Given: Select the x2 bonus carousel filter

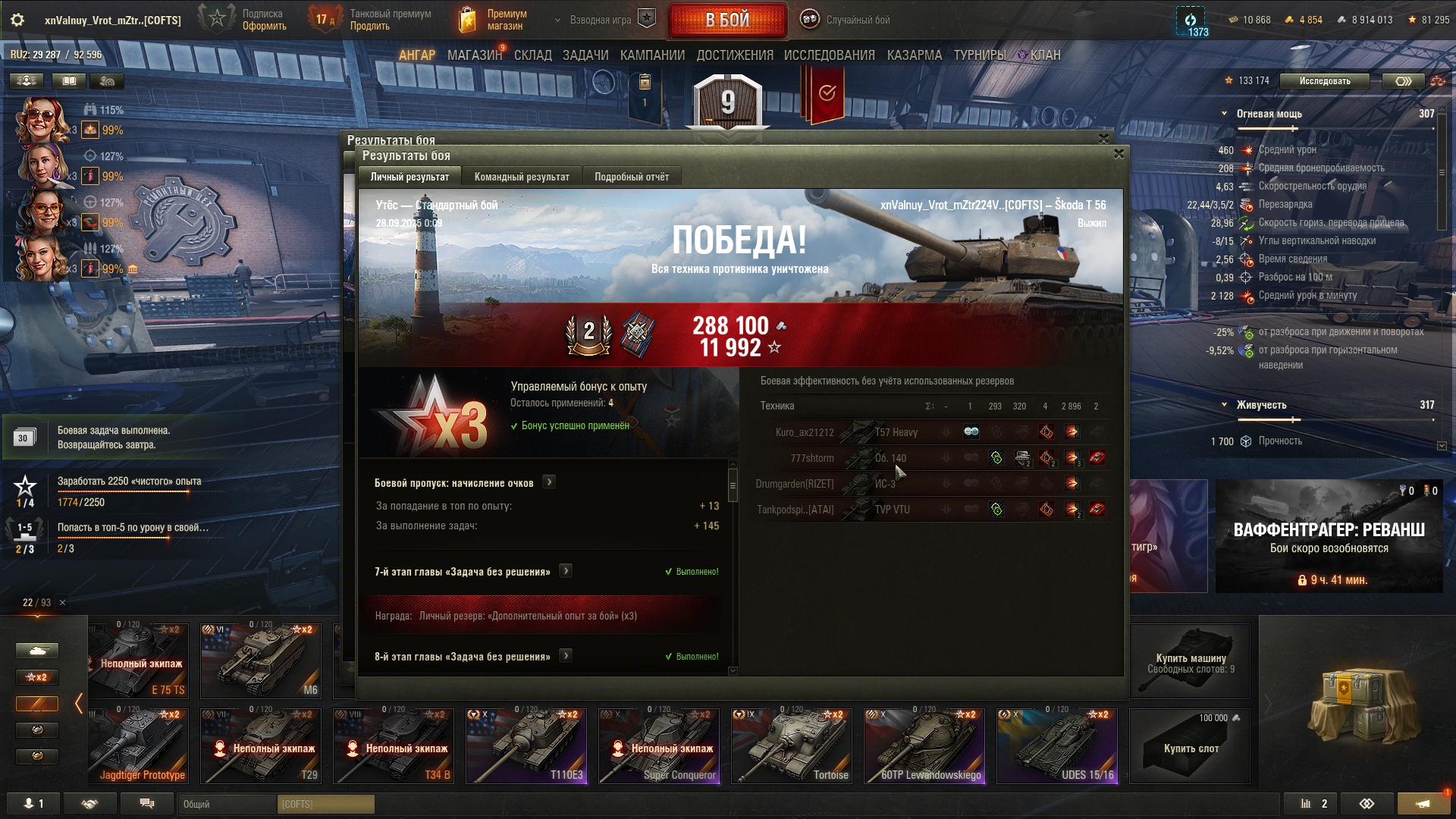Looking at the screenshot, I should (36, 677).
